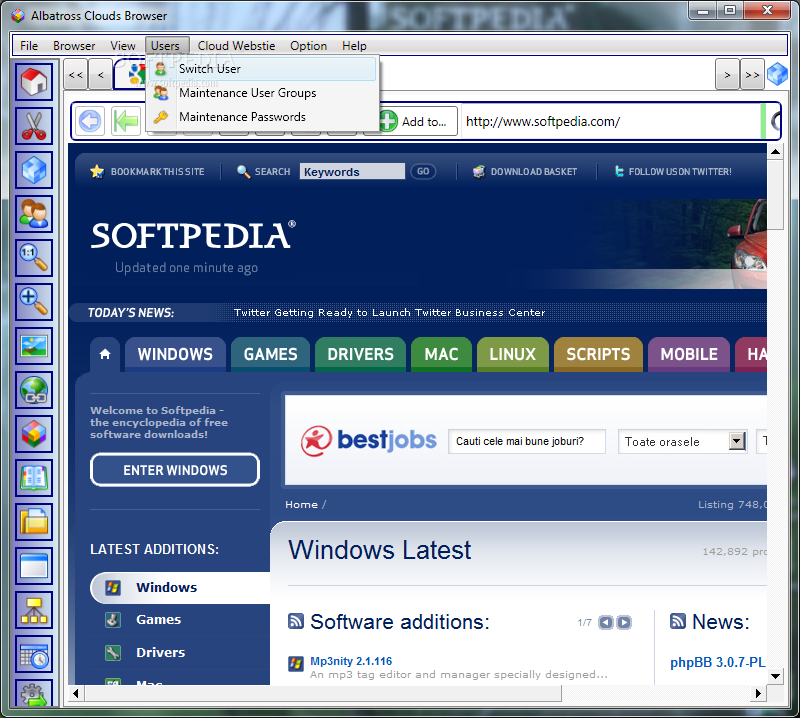Open the Help menu
Viewport: 800px width, 718px height.
pos(354,46)
